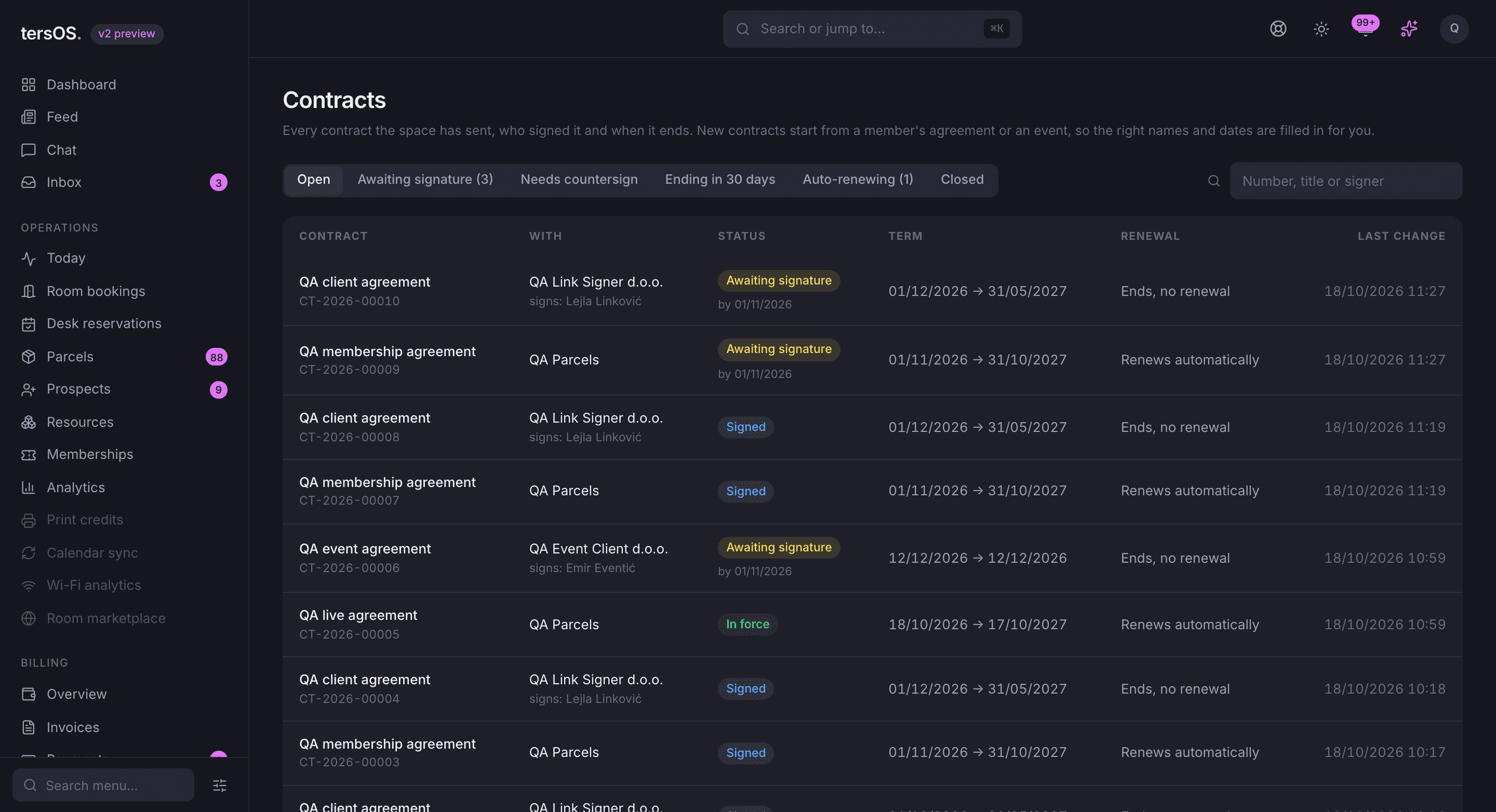The image size is (1496, 812).
Task: Switch to Needs countersign tab
Action: coord(579,180)
